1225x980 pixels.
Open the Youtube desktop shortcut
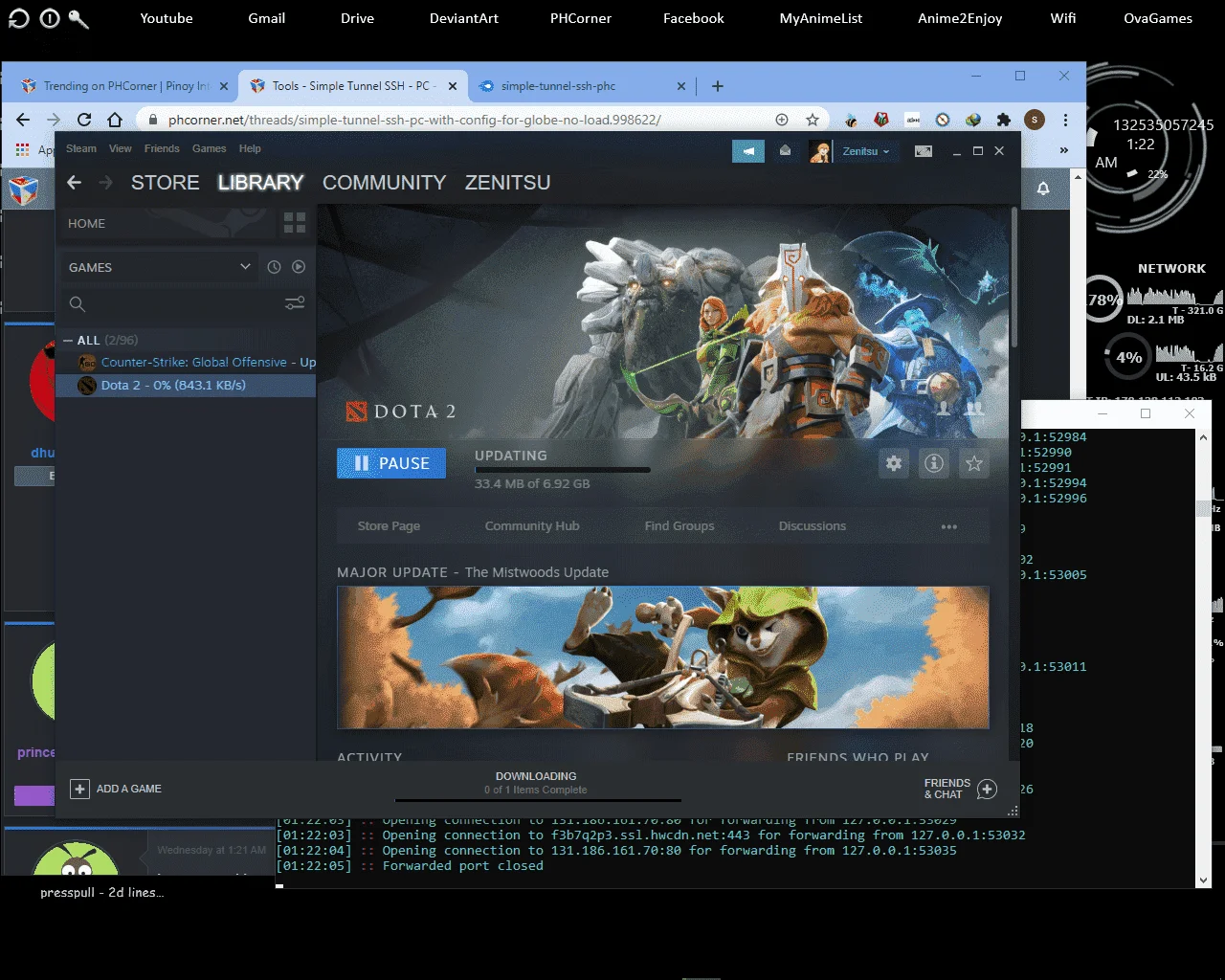[x=167, y=18]
